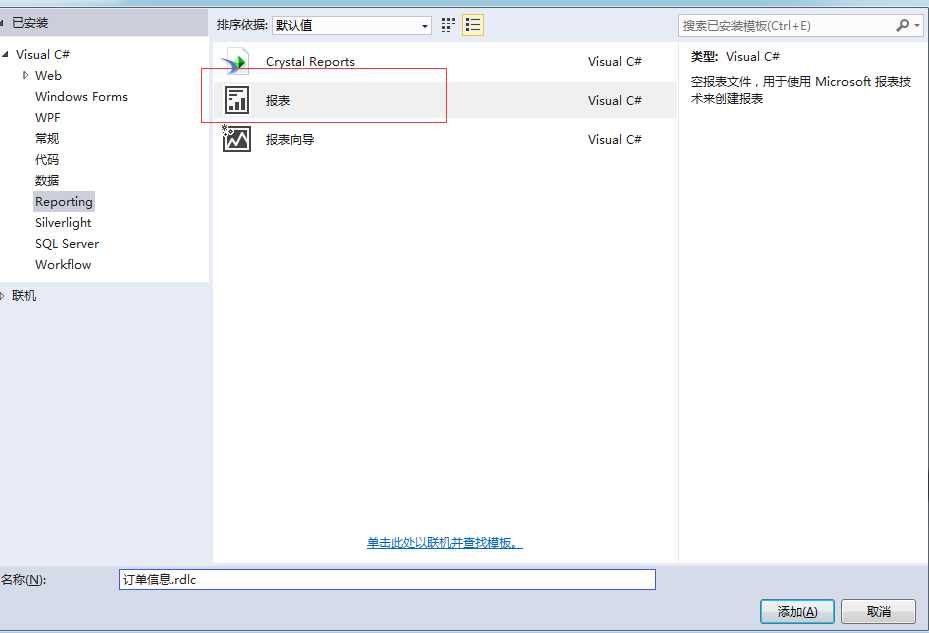Select 常规 category
The width and height of the screenshot is (929, 633).
point(47,138)
